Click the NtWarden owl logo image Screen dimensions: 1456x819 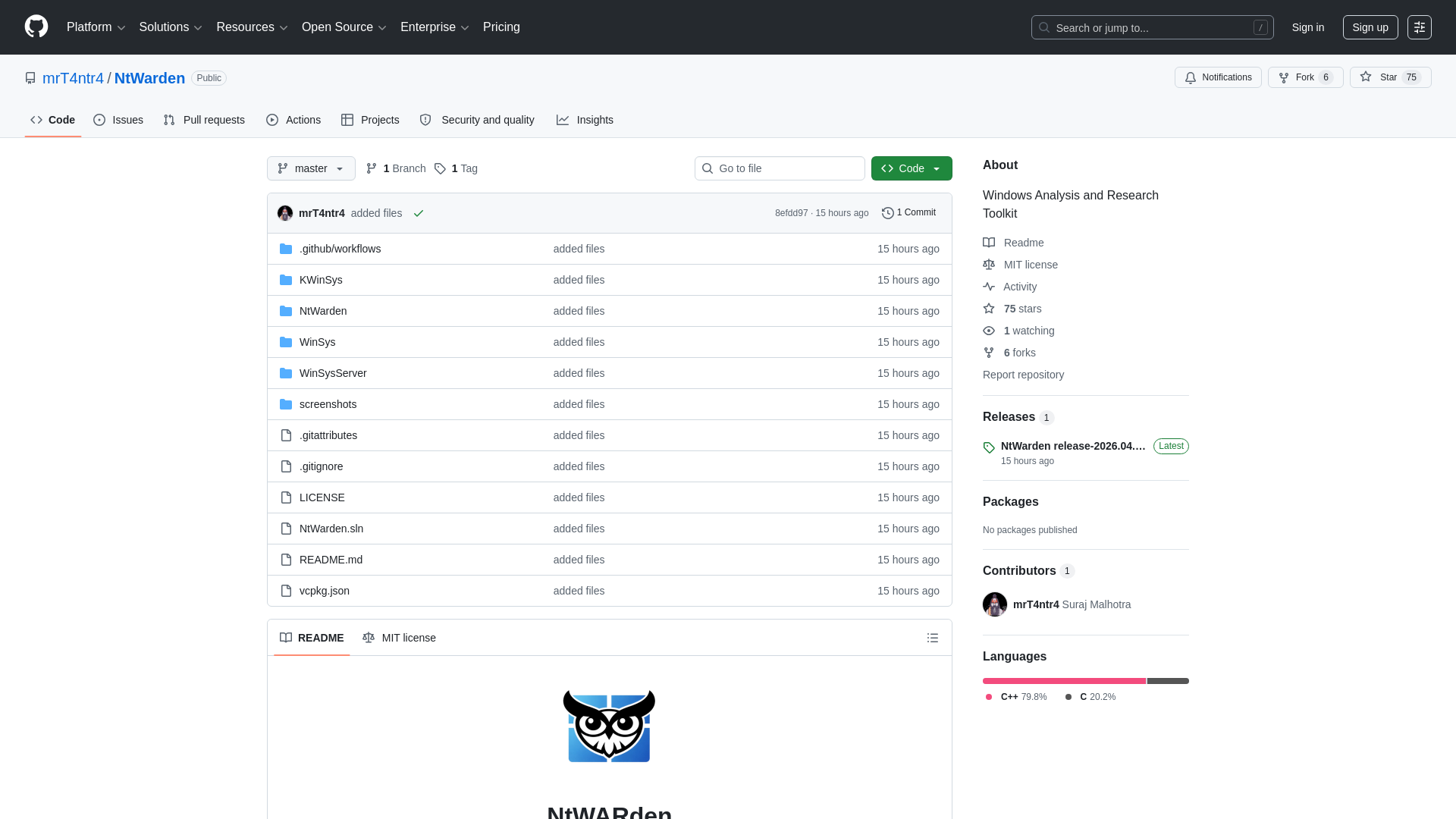pos(609,726)
